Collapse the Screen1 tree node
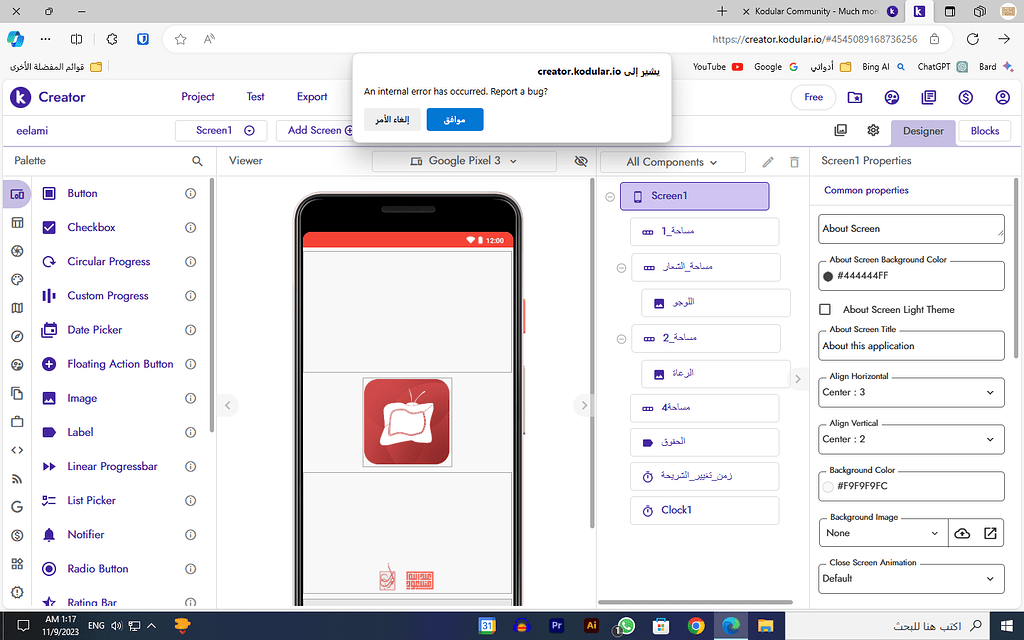Screen dimensions: 1024x640 610,196
